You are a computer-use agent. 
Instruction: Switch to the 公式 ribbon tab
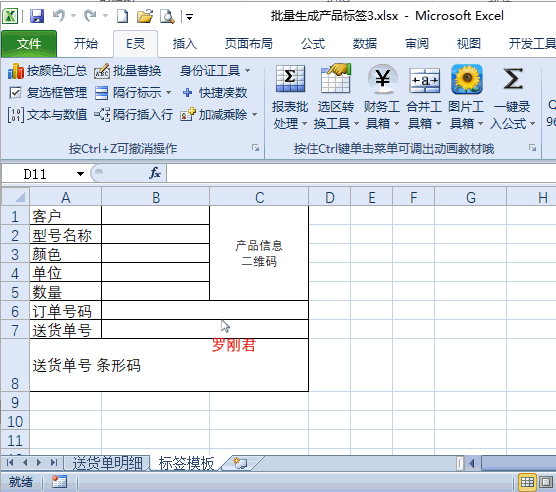click(313, 44)
